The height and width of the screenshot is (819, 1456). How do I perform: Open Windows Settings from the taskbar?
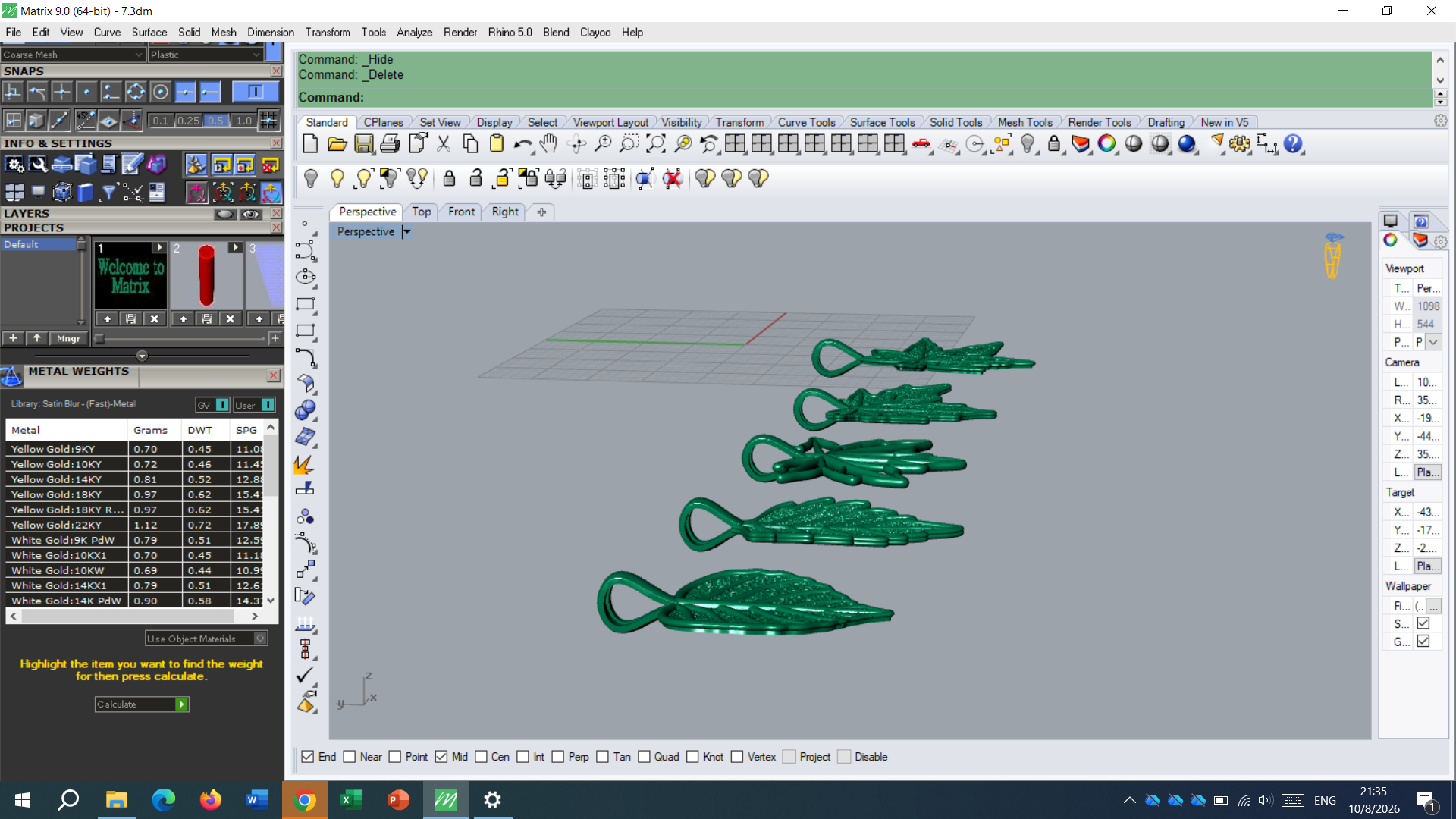[x=493, y=799]
